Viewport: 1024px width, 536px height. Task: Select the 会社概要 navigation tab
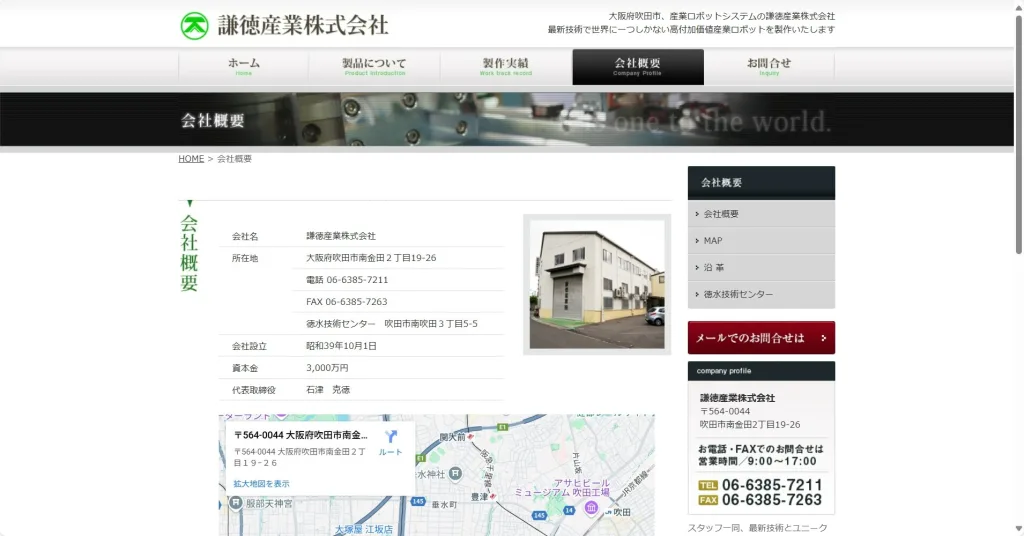coord(638,67)
